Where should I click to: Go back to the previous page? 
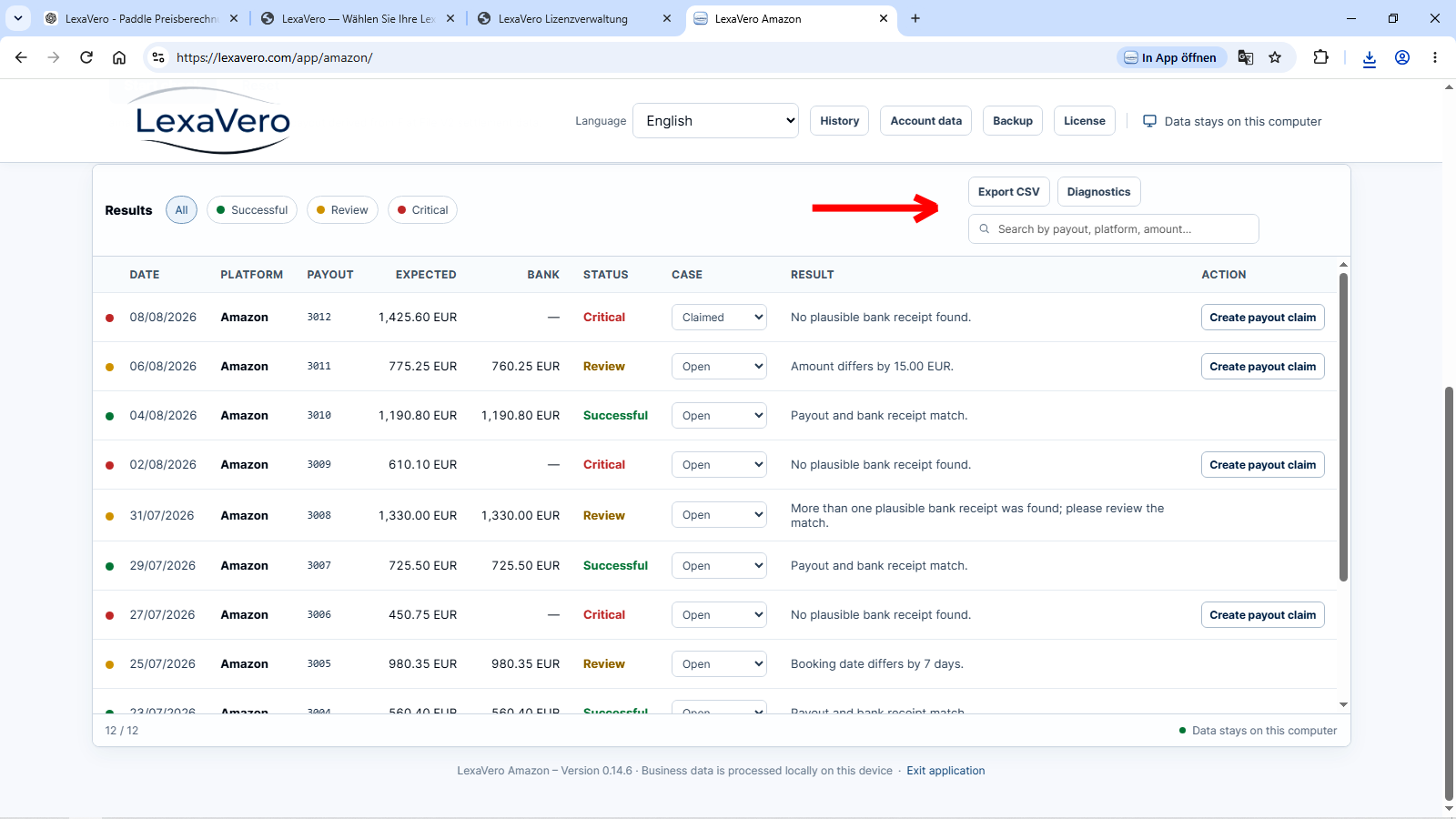[x=21, y=57]
